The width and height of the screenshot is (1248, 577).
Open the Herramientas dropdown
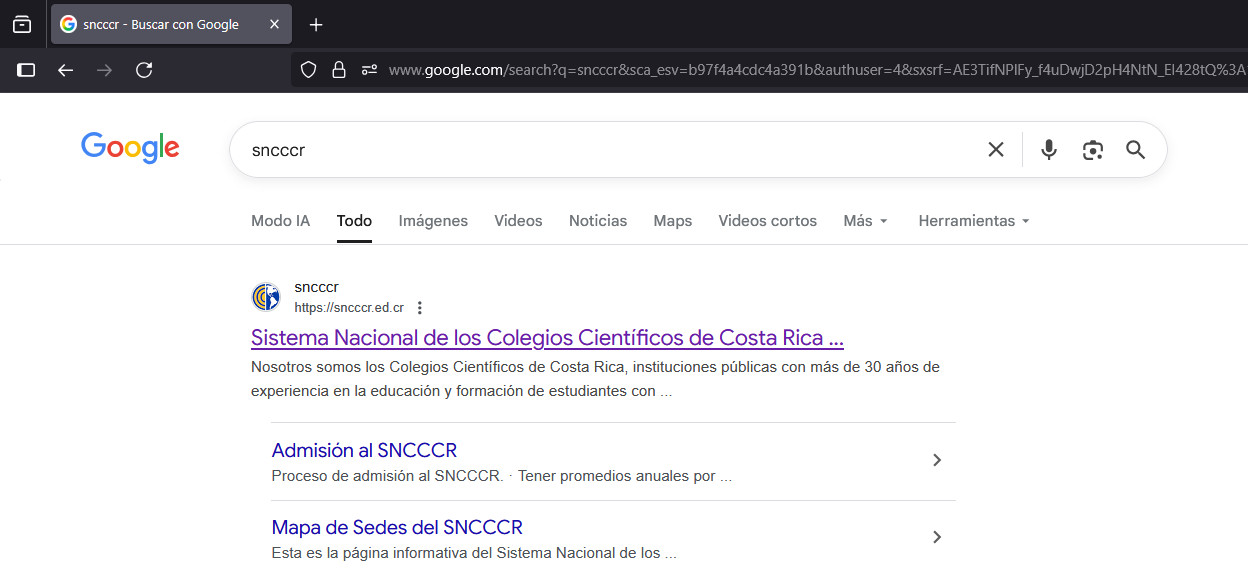click(973, 221)
